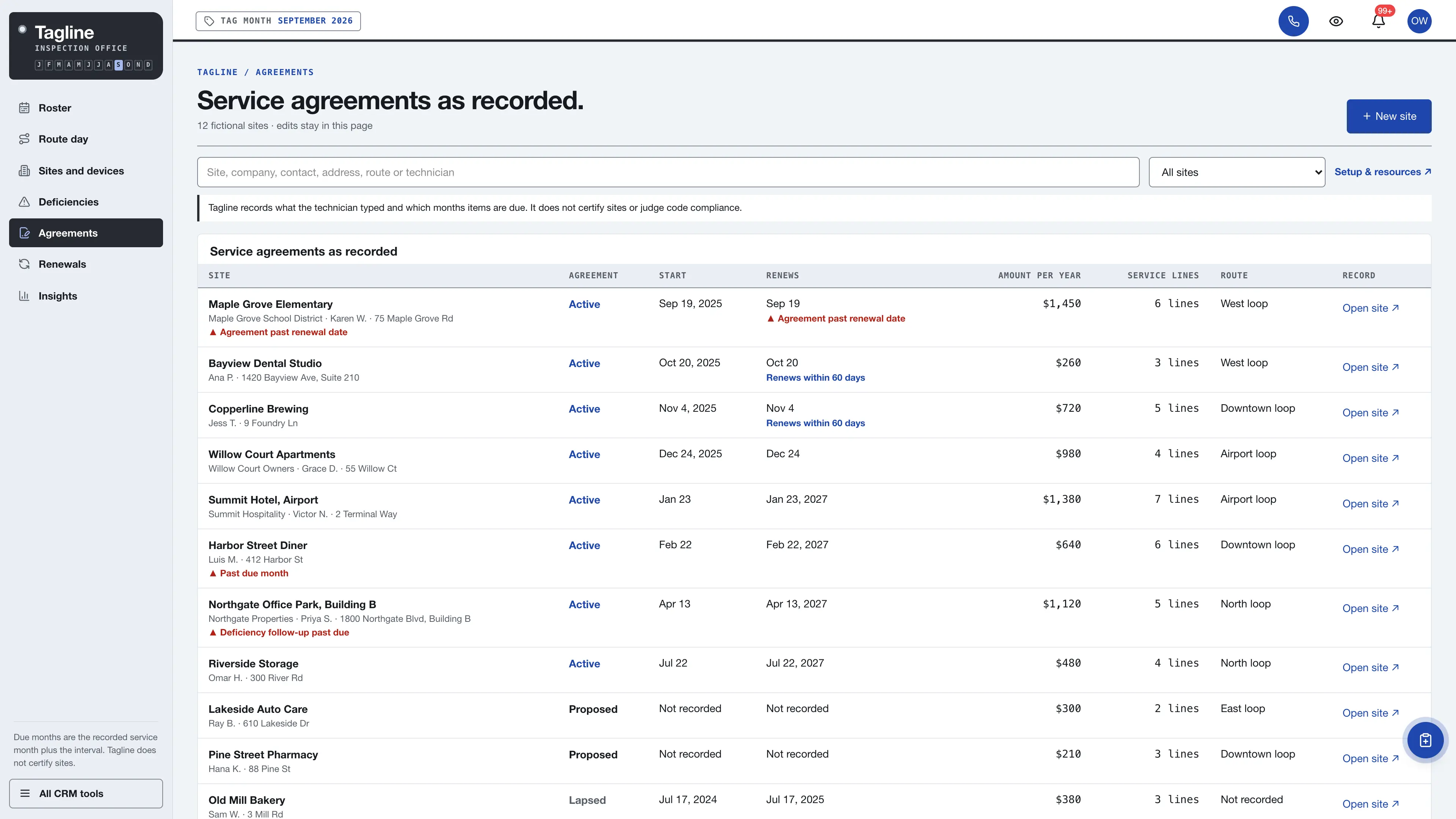Go to Route day page
Image resolution: width=1456 pixels, height=819 pixels.
(x=86, y=139)
